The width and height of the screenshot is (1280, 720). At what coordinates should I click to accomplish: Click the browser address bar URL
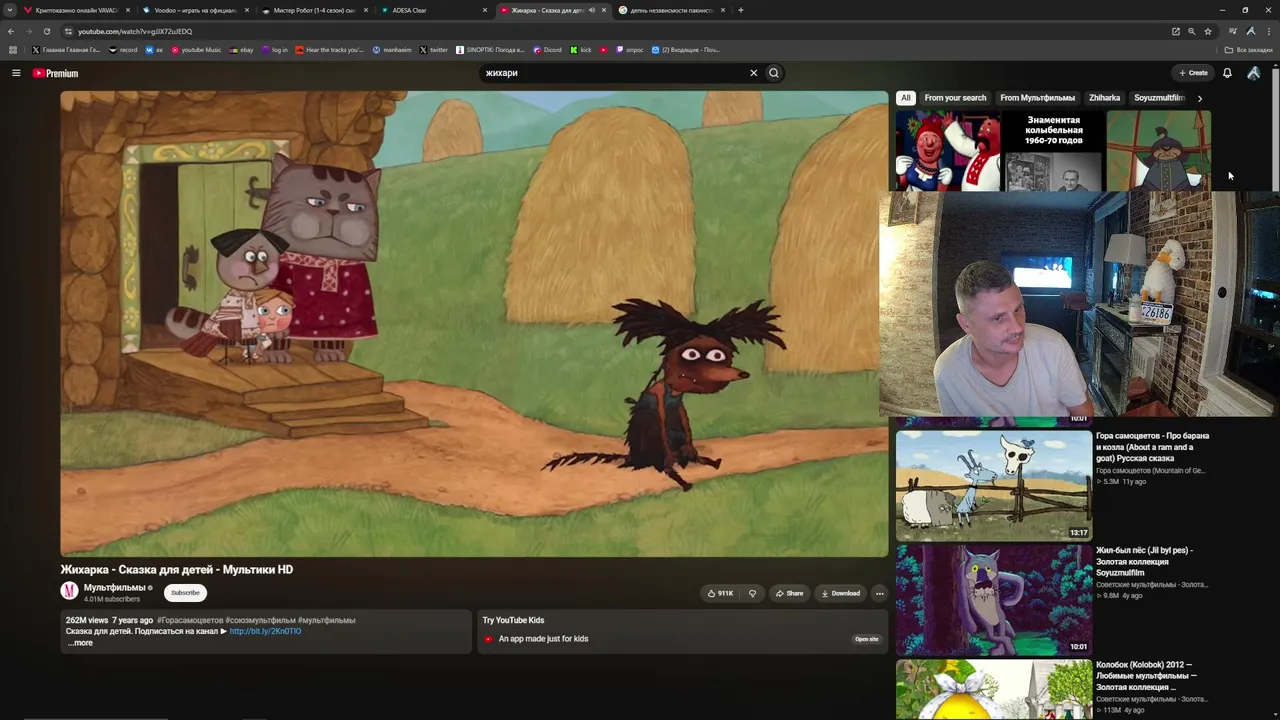pos(135,32)
